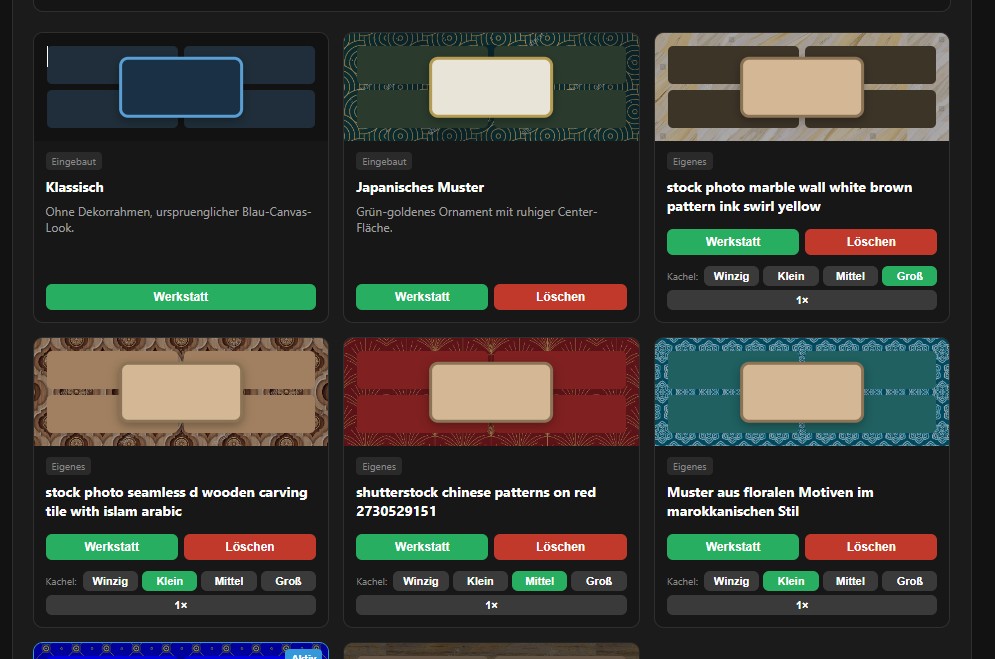
Task: Select Groß tile size for marble wall
Action: pos(909,277)
